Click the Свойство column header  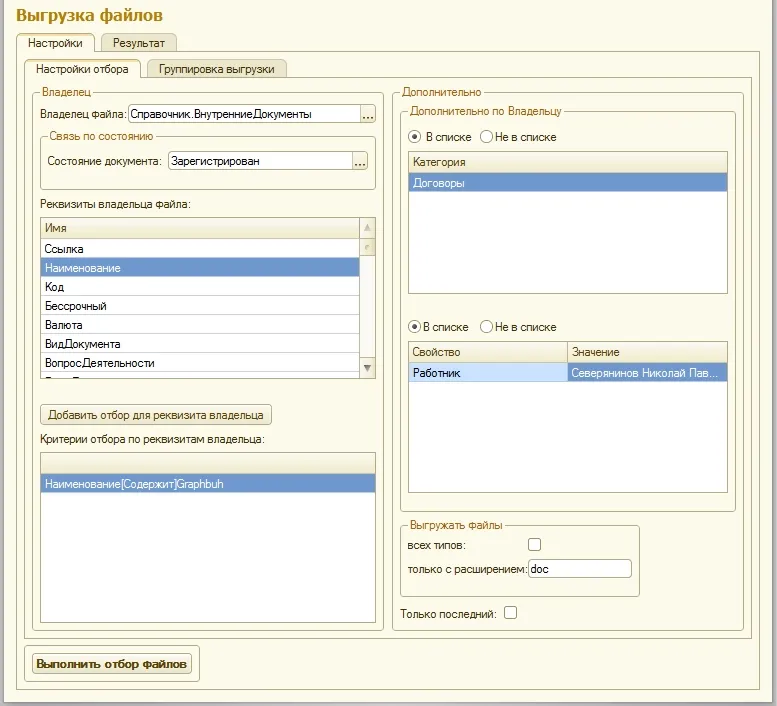488,352
